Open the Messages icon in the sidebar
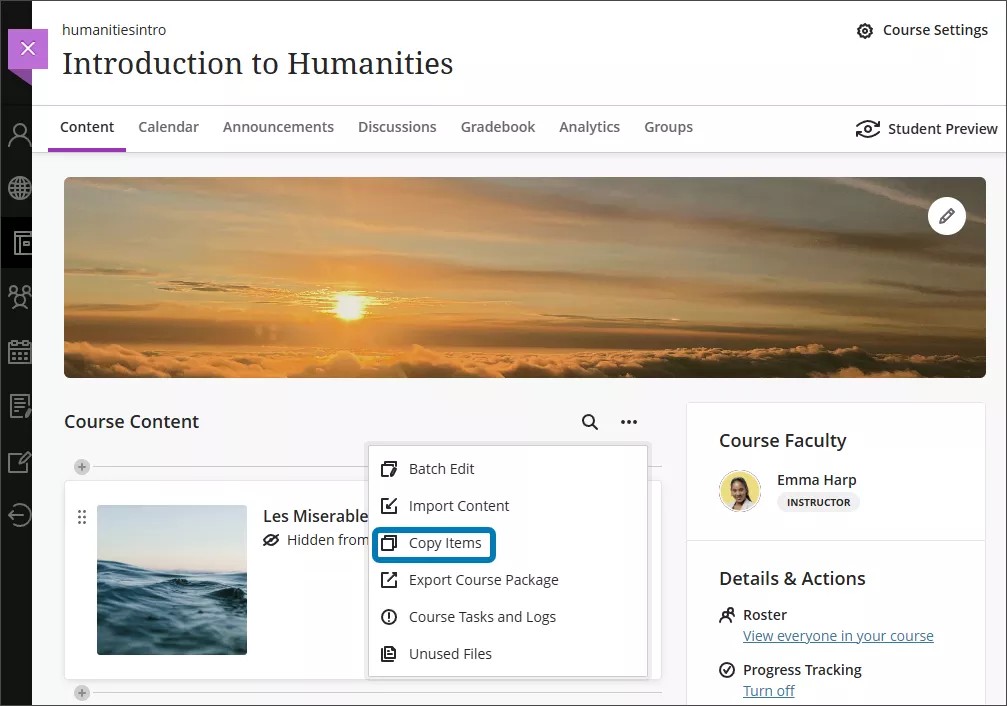Viewport: 1007px width, 706px height. pos(18,406)
